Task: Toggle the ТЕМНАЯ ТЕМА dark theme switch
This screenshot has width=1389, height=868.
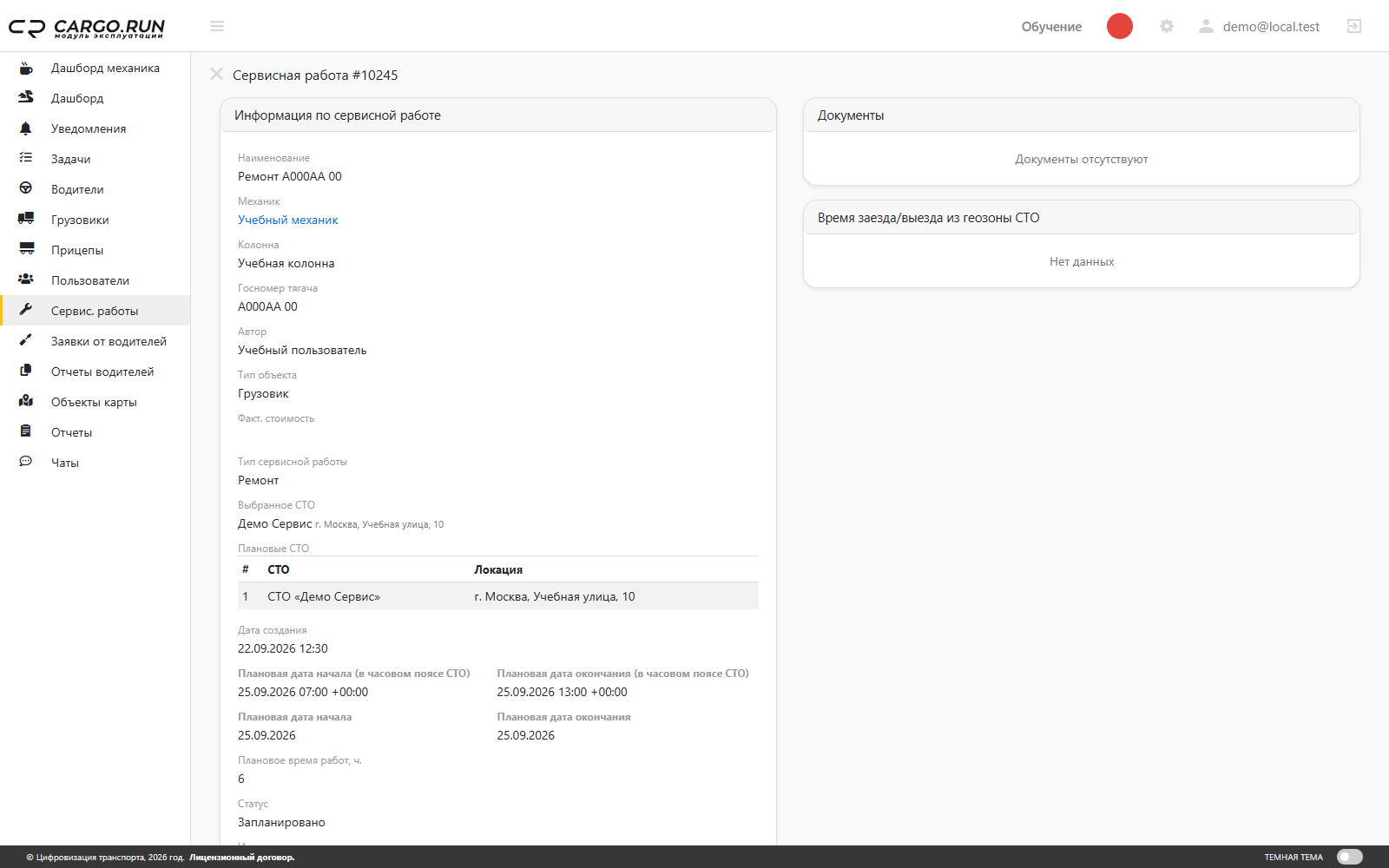Action: point(1350,857)
